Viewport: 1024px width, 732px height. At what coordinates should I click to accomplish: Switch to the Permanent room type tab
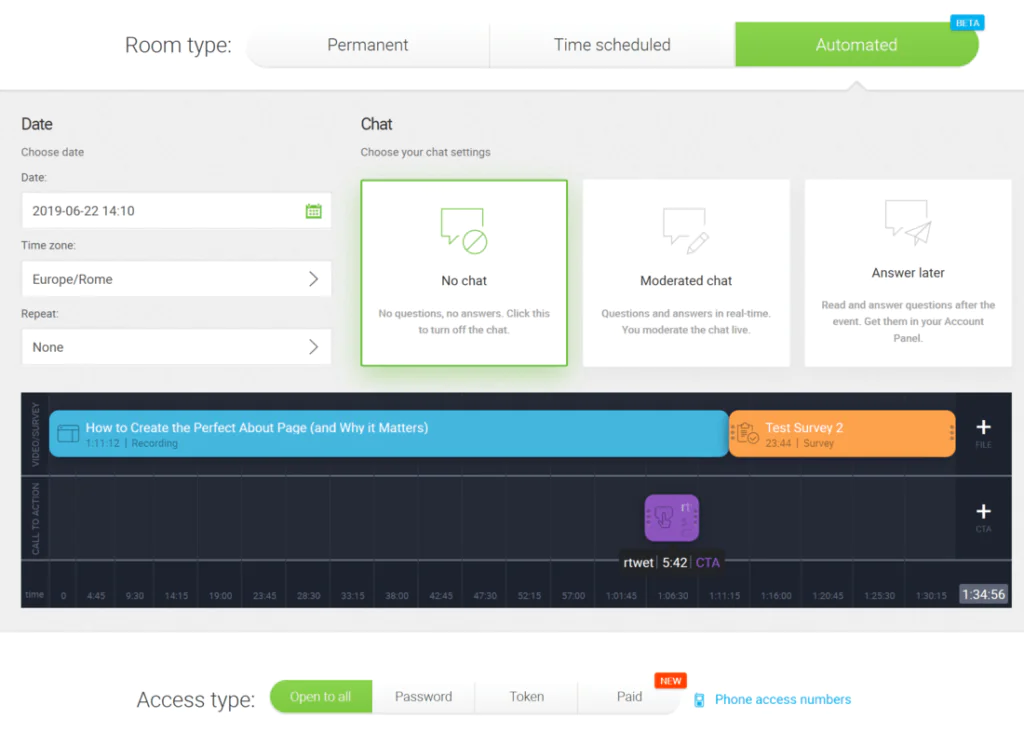[367, 45]
